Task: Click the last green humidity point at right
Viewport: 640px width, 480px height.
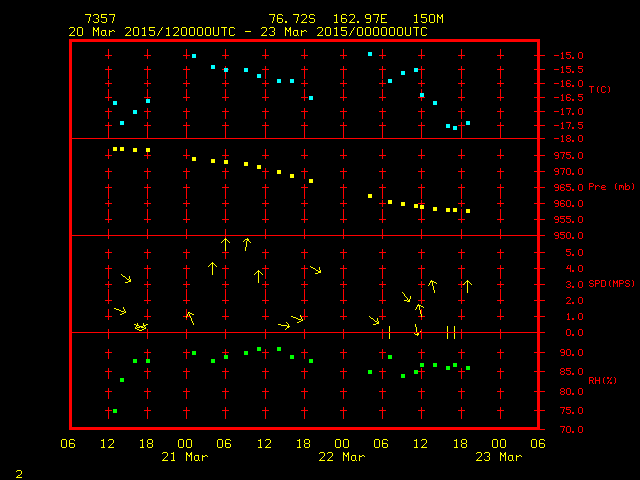Action: (468, 368)
